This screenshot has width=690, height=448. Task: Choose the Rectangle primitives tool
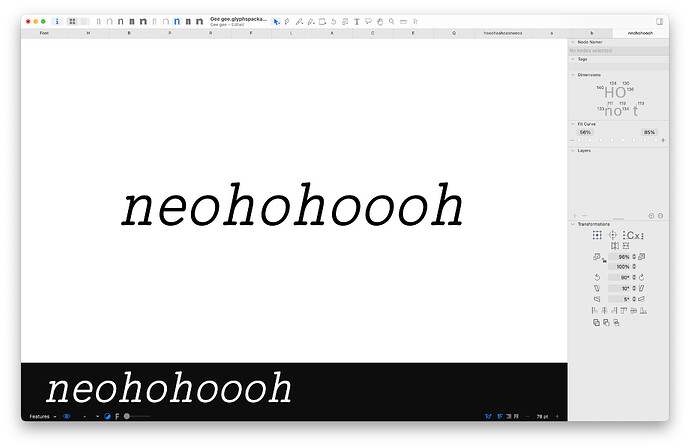pos(323,22)
